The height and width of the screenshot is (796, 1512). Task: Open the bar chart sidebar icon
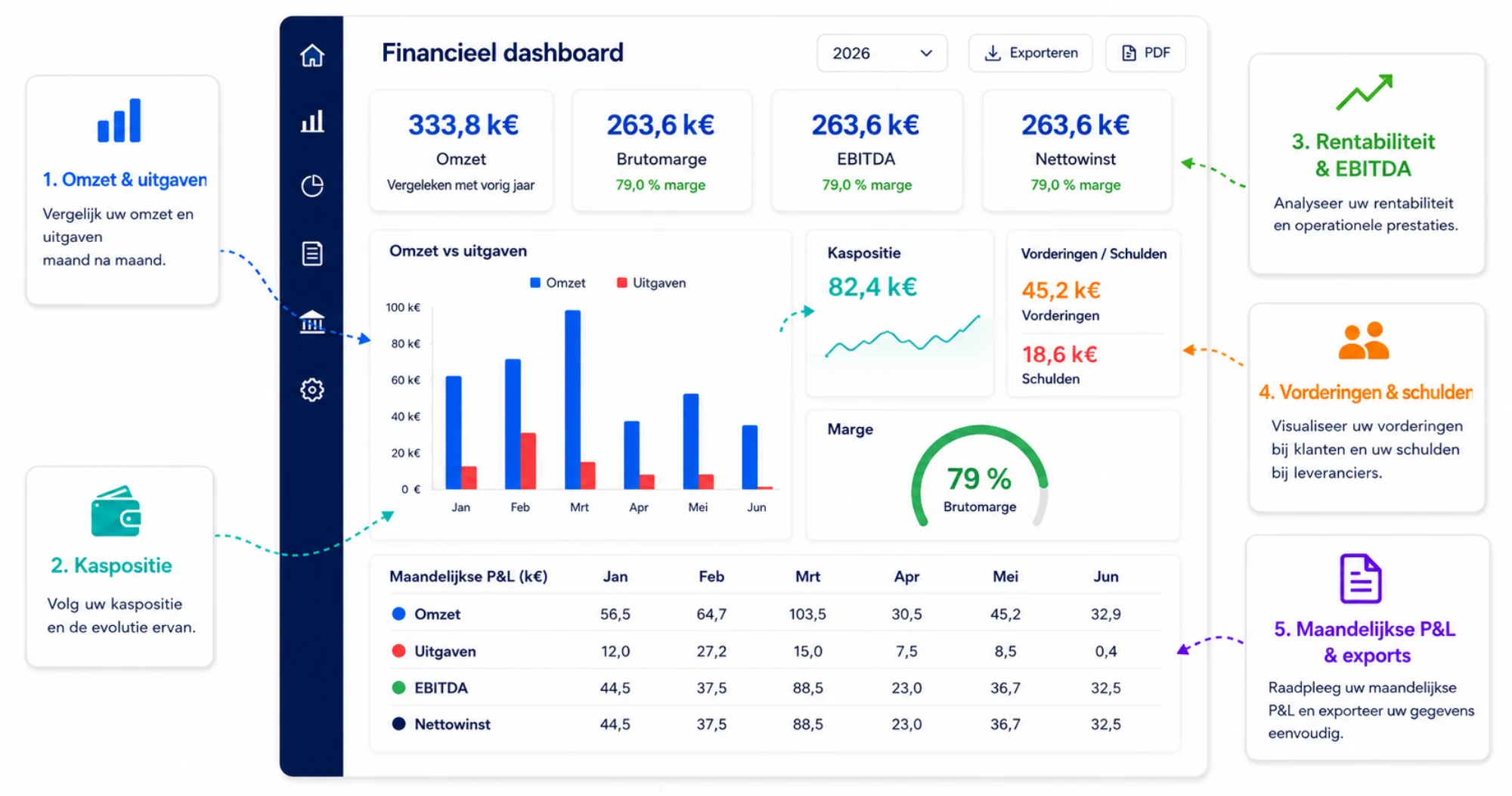click(x=312, y=121)
